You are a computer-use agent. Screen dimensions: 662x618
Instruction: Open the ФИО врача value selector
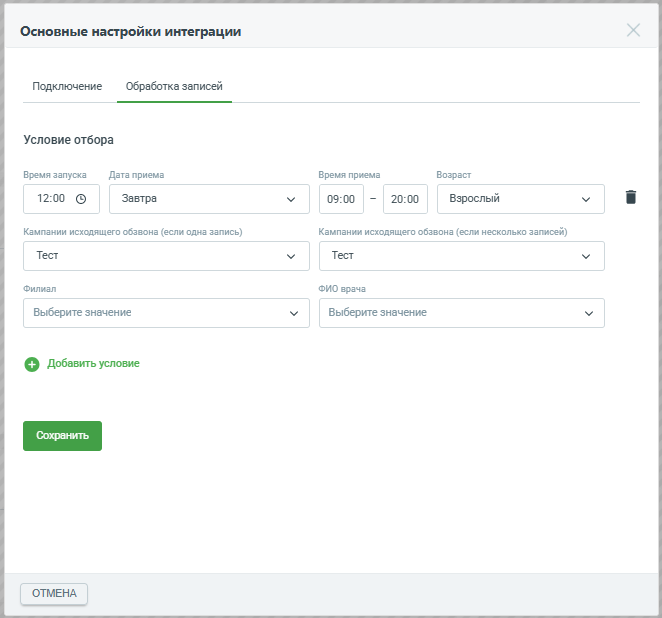pyautogui.click(x=461, y=313)
